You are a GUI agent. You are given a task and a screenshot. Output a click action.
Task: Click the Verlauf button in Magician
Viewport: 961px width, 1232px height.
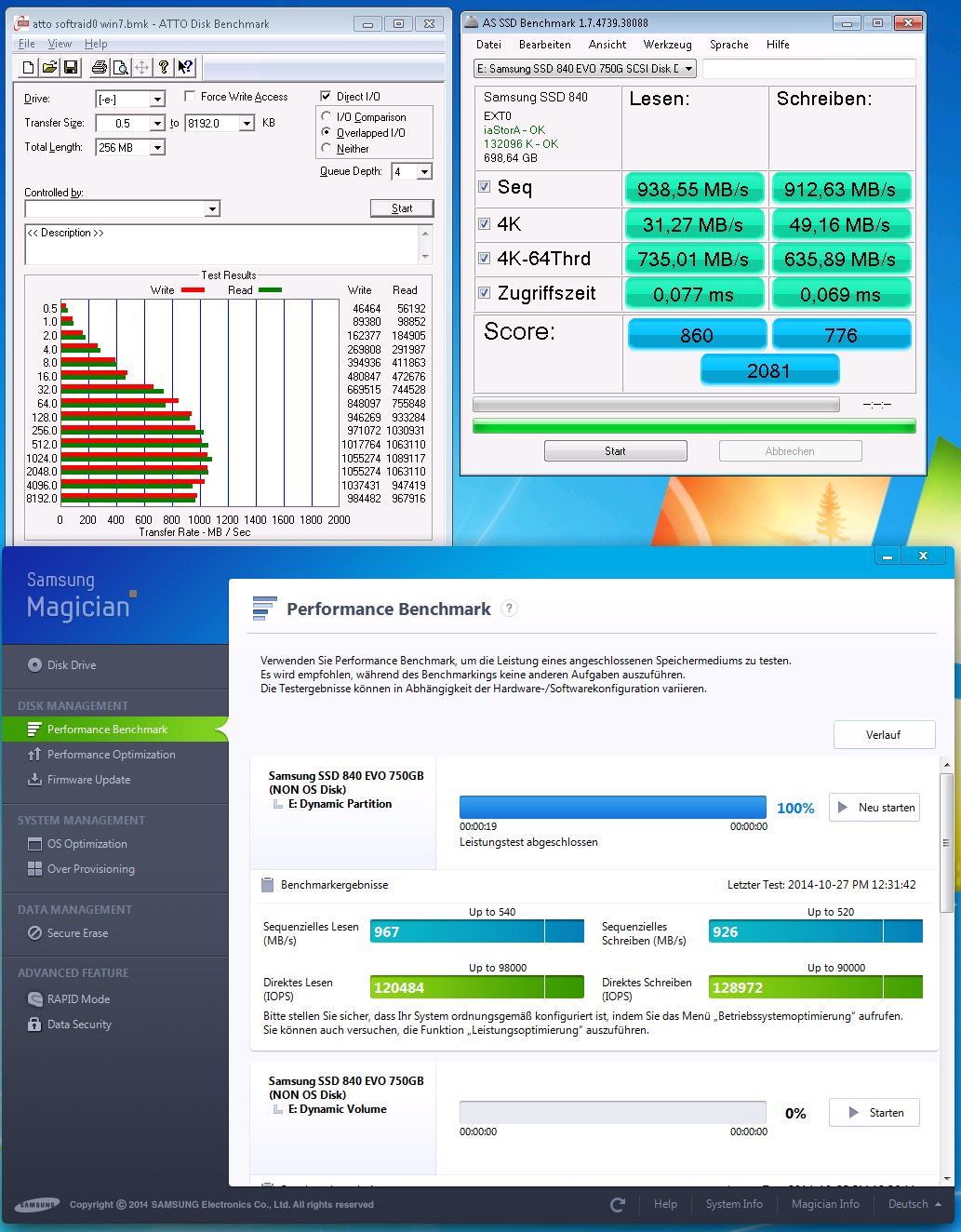pyautogui.click(x=884, y=734)
